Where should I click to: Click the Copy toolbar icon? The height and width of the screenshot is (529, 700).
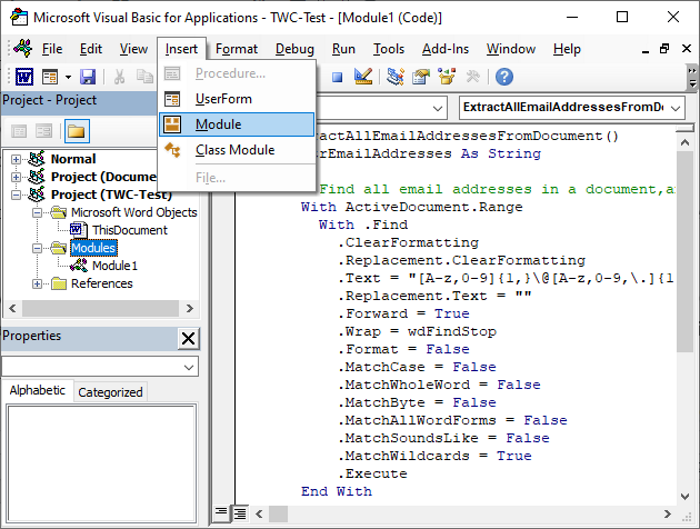pos(145,77)
